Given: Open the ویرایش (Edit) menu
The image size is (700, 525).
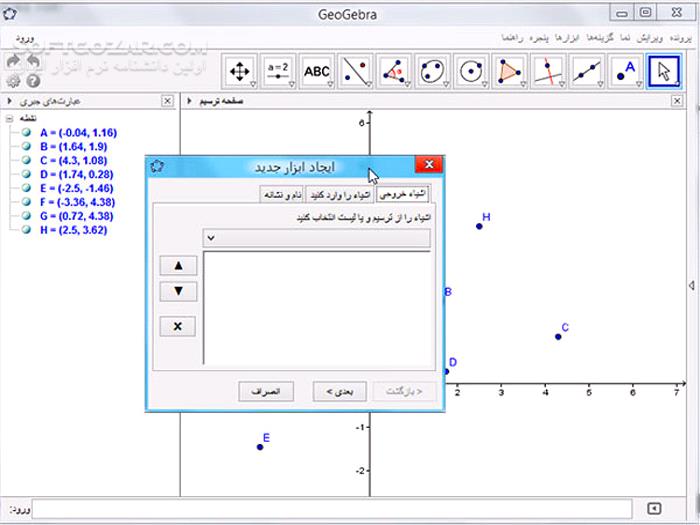Looking at the screenshot, I should (650, 38).
